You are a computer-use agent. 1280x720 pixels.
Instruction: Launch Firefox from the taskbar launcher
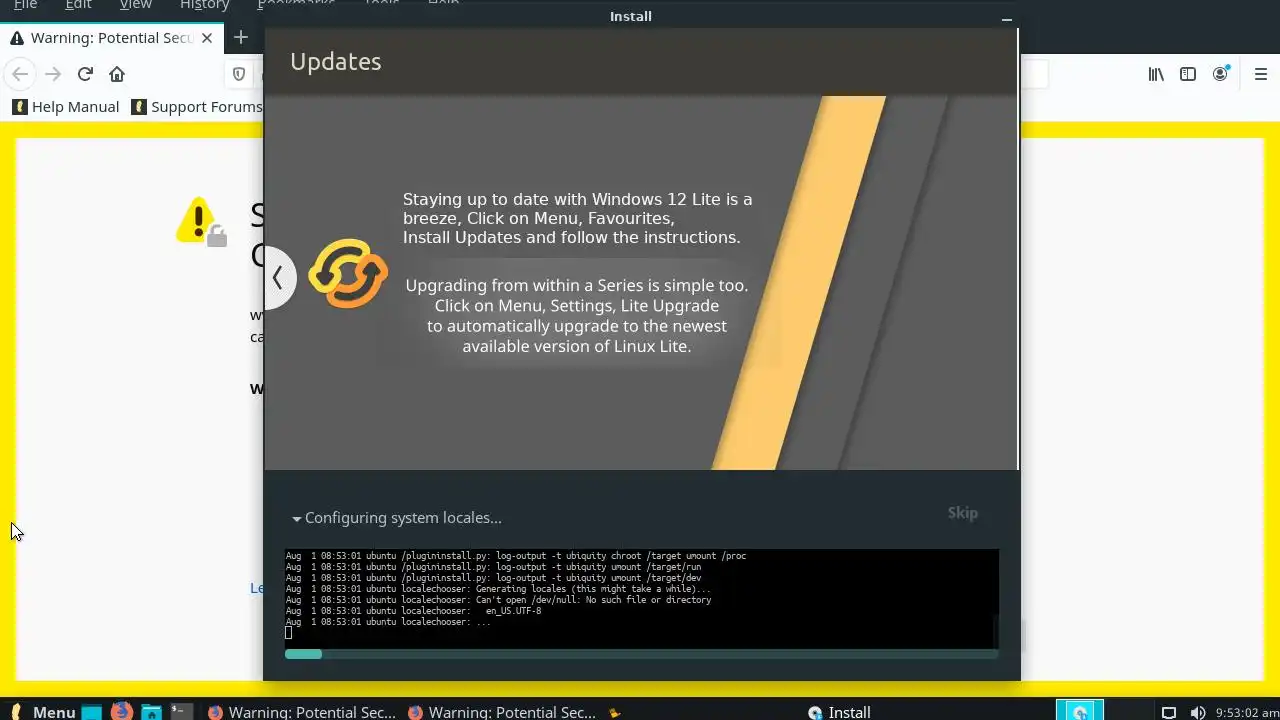(122, 711)
